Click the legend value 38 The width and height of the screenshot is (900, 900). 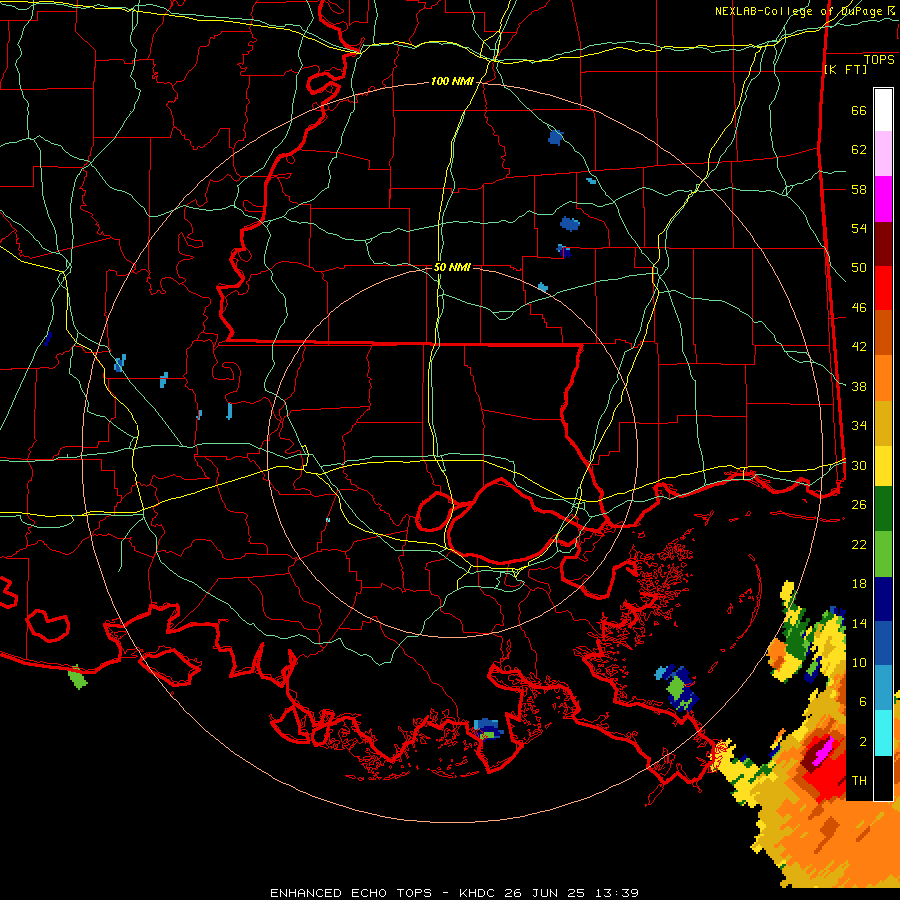click(x=859, y=387)
